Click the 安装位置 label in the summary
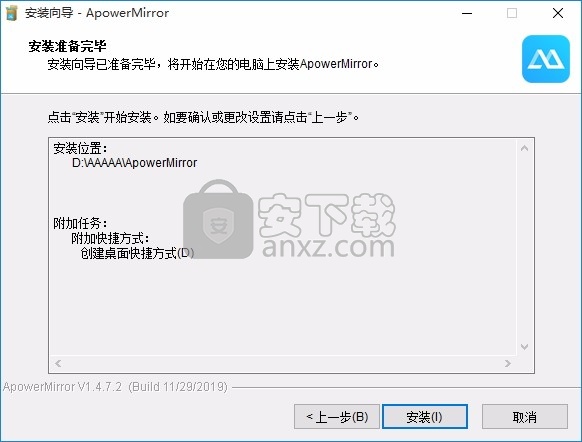582x442 pixels. (x=80, y=148)
